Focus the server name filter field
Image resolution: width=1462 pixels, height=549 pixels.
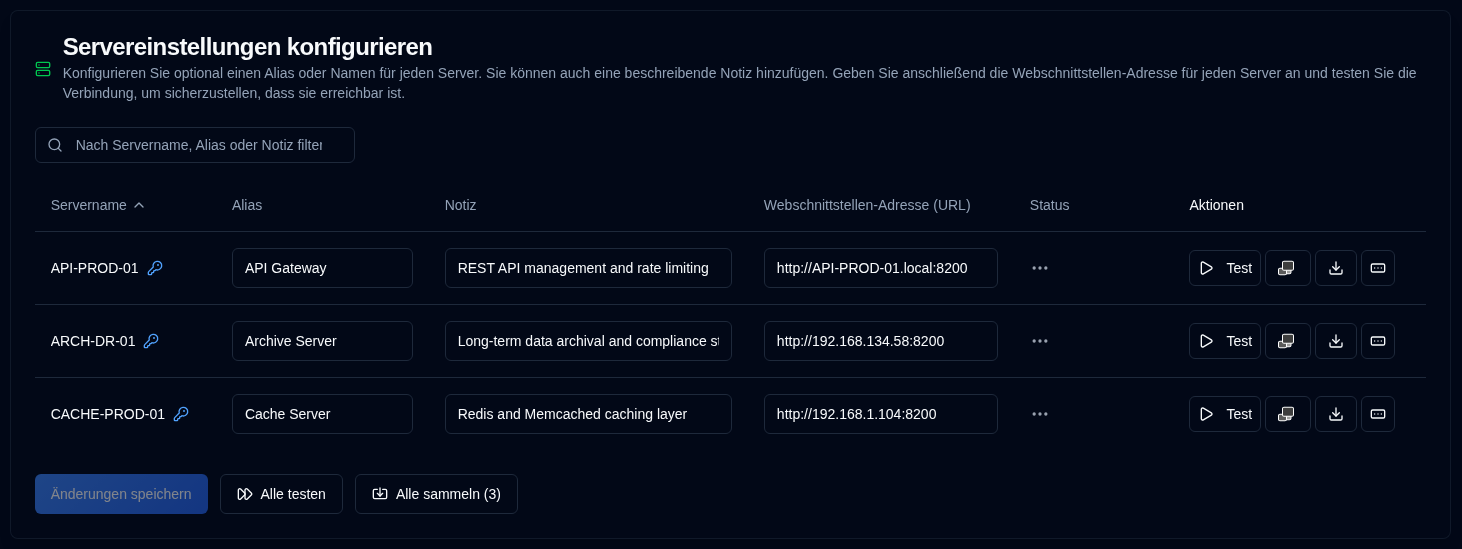pyautogui.click(x=195, y=145)
